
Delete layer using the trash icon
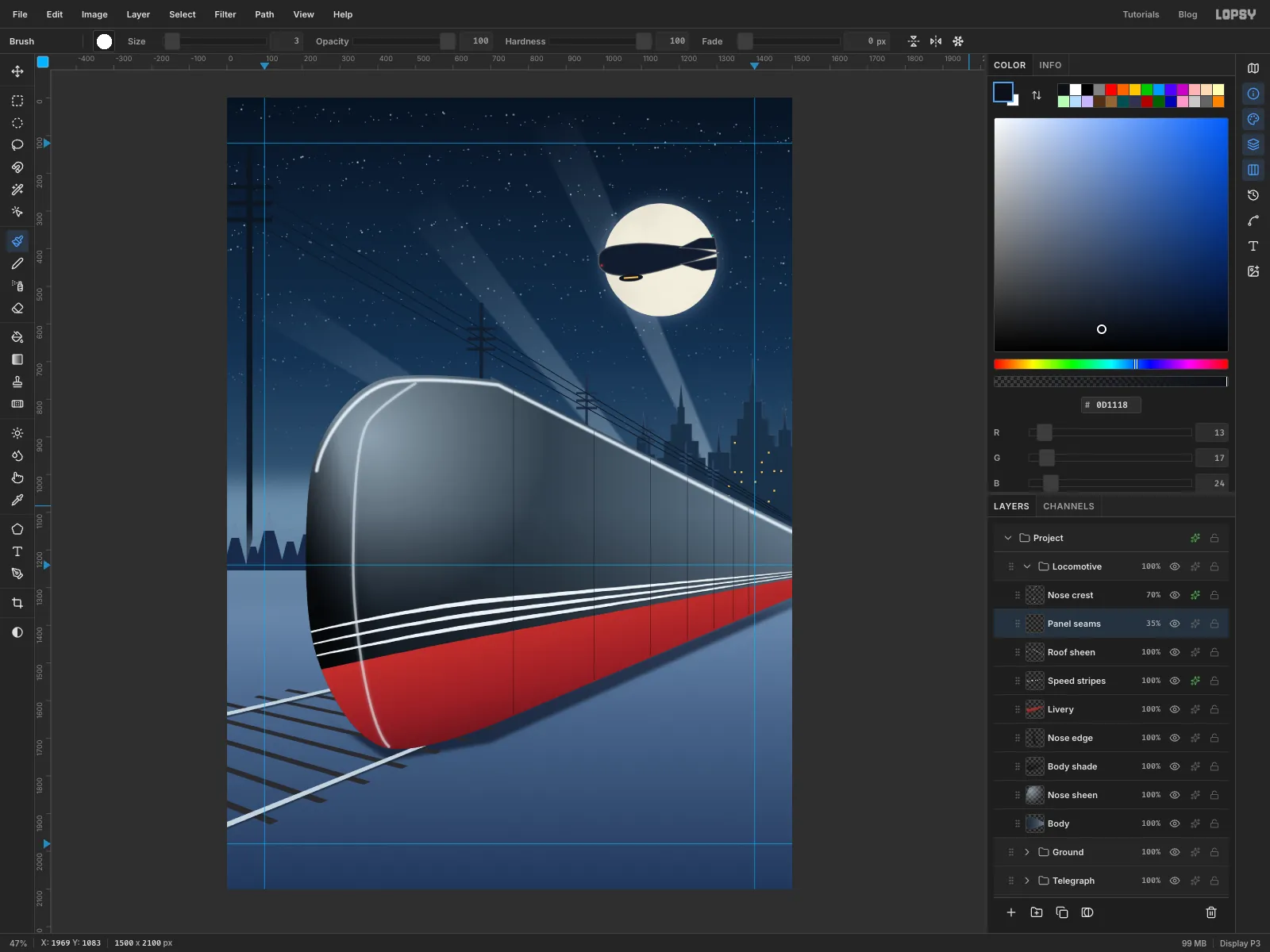(x=1211, y=912)
